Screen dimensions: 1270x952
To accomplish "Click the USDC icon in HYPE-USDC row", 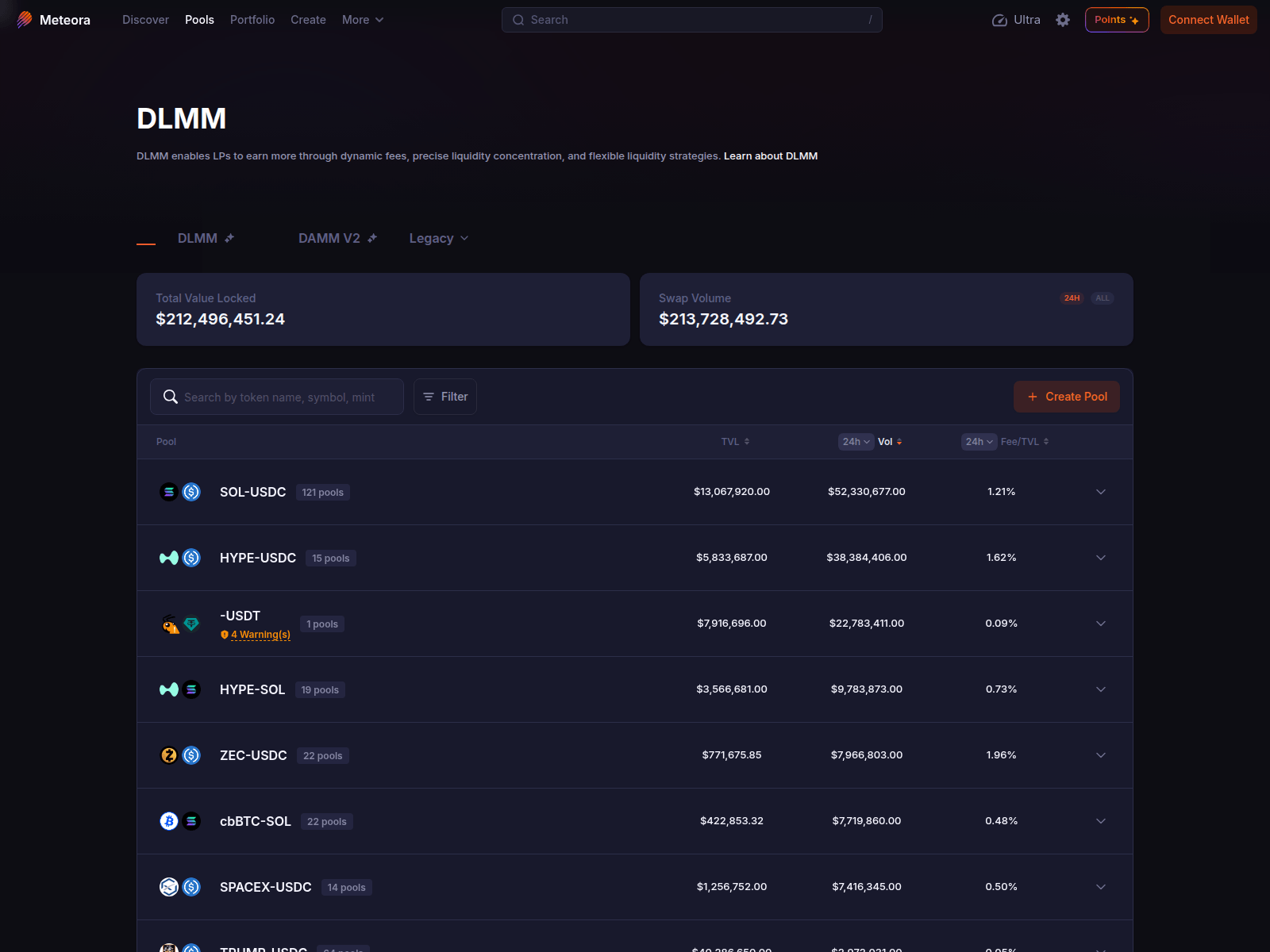I will coord(191,558).
